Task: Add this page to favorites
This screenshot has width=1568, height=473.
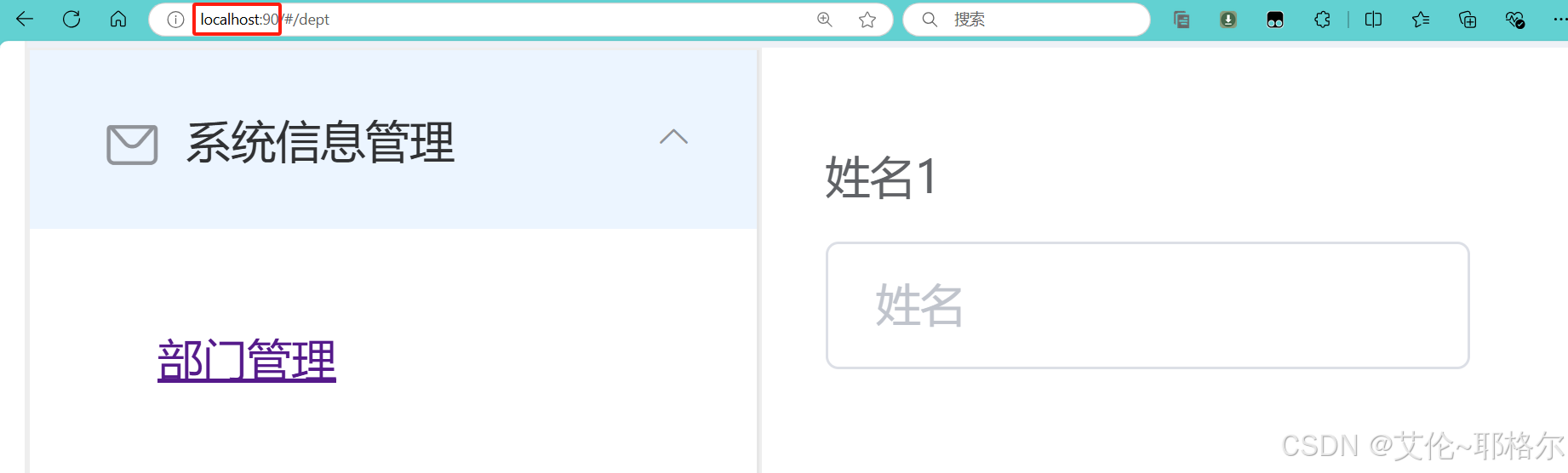Action: click(x=867, y=20)
